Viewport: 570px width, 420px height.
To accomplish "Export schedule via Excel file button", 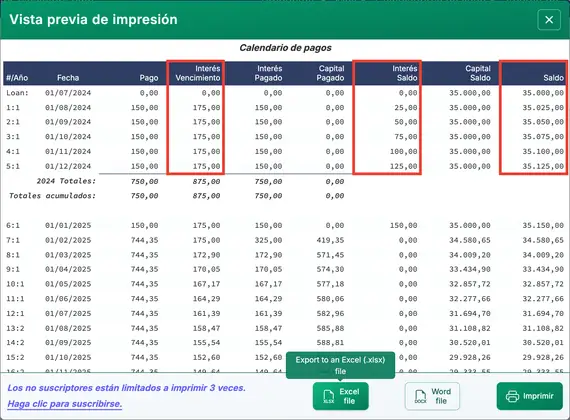I will pos(341,396).
